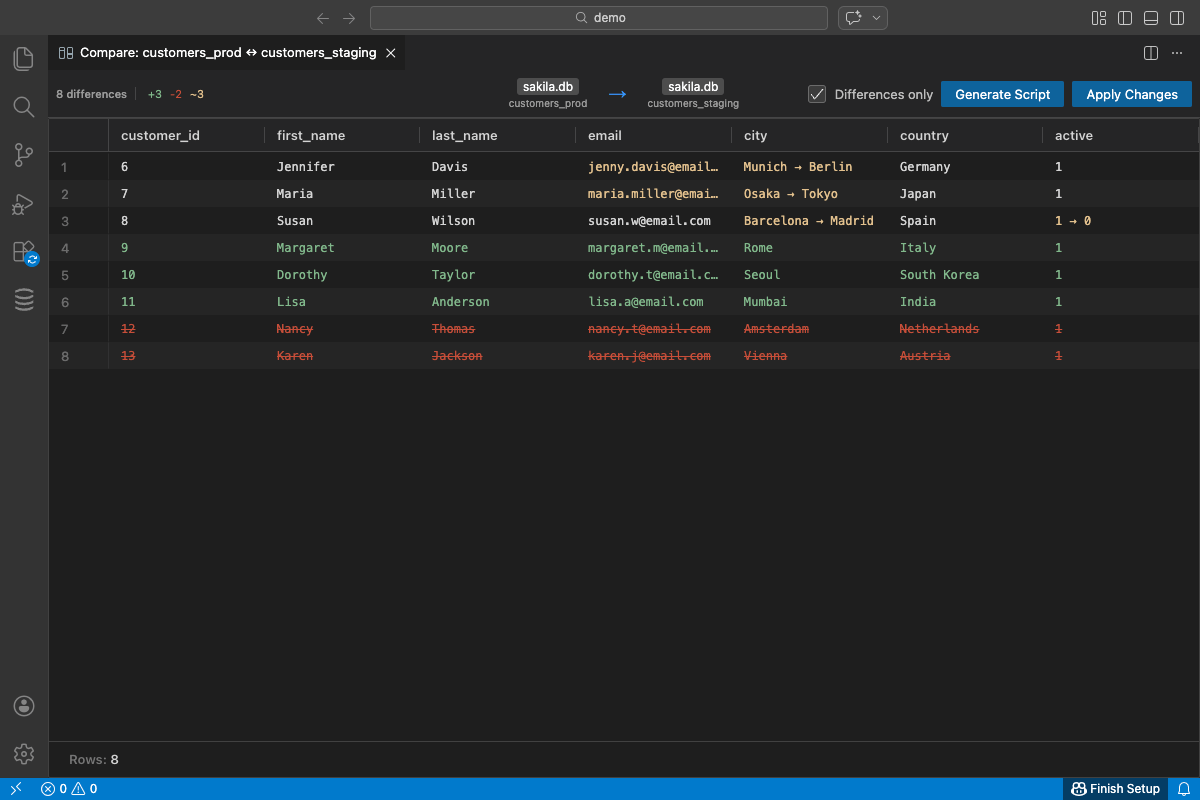Viewport: 1200px width, 800px height.
Task: Click the Generate Script button
Action: tap(1002, 93)
